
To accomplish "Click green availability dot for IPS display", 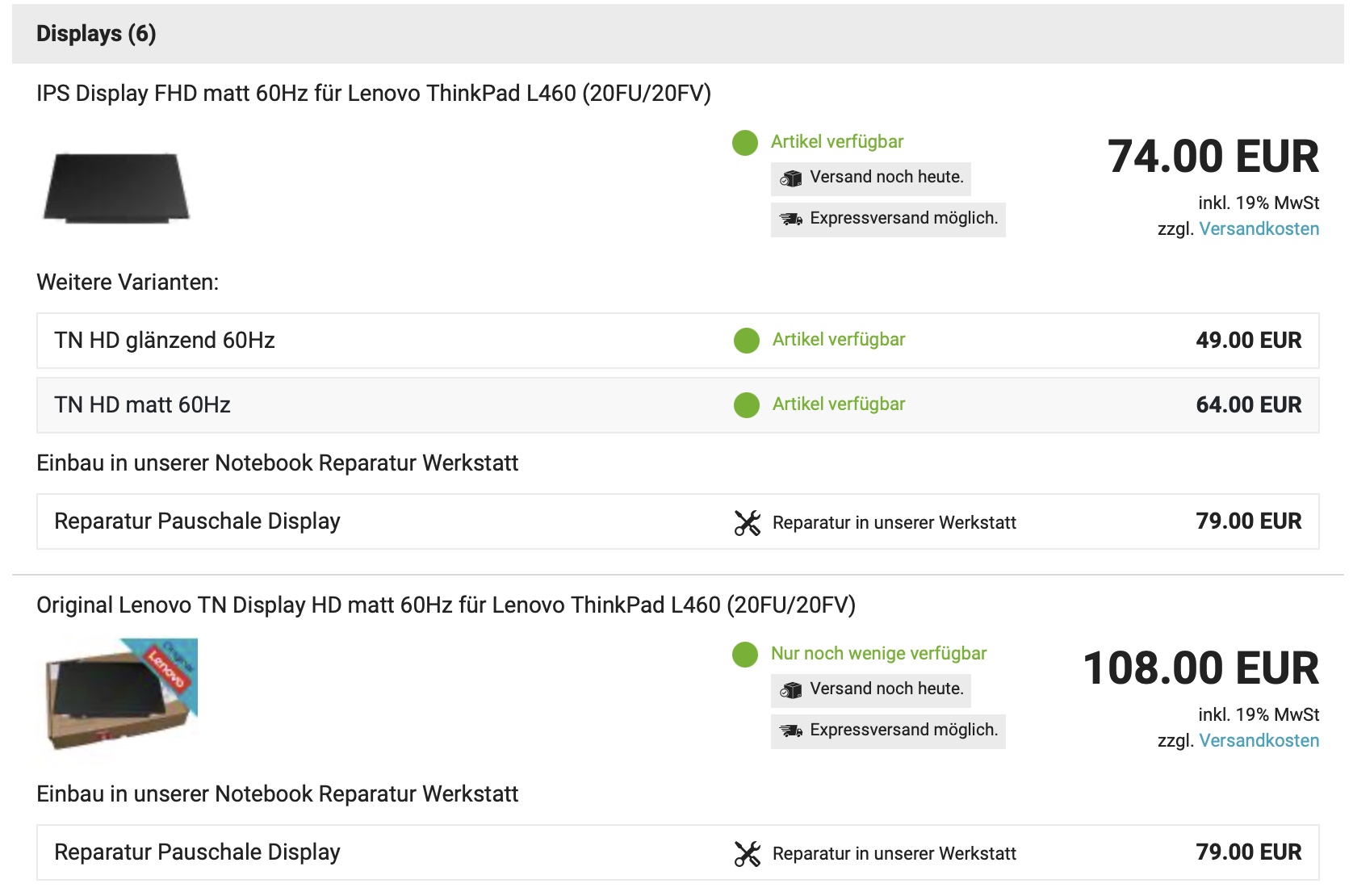I will 745,143.
